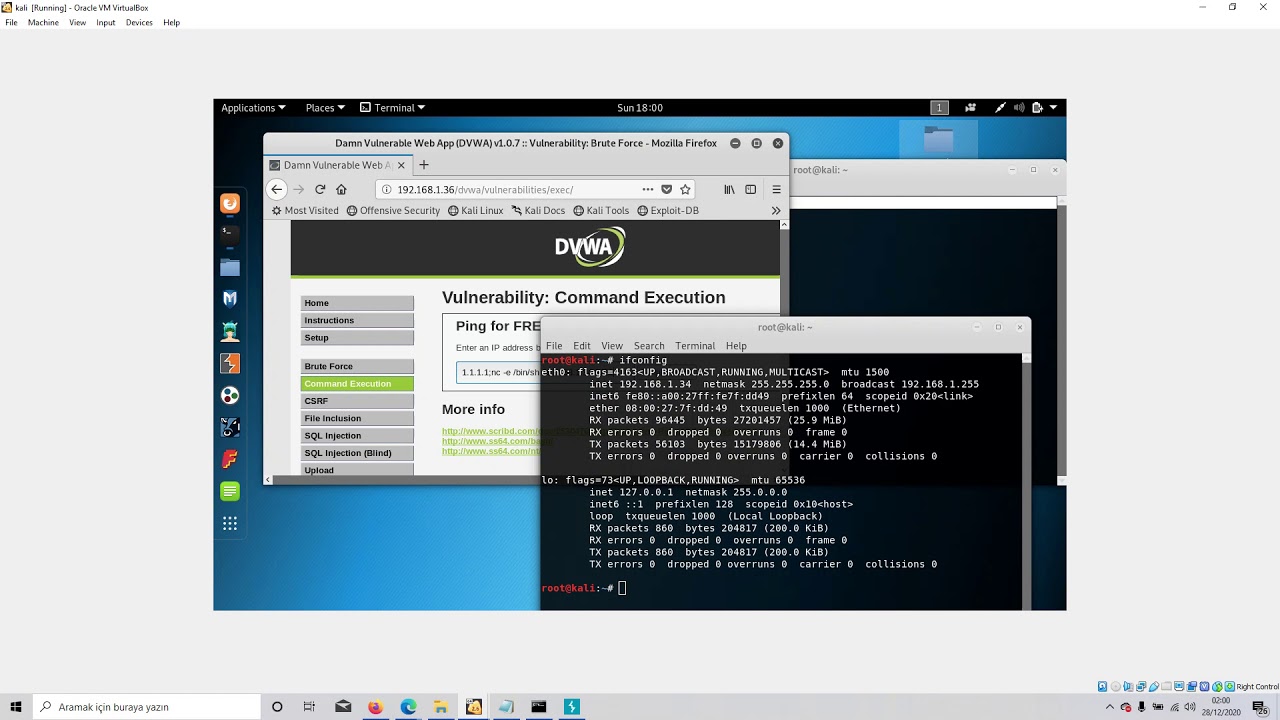The width and height of the screenshot is (1280, 720).
Task: Open Edit menu in the terminal window
Action: pos(581,345)
